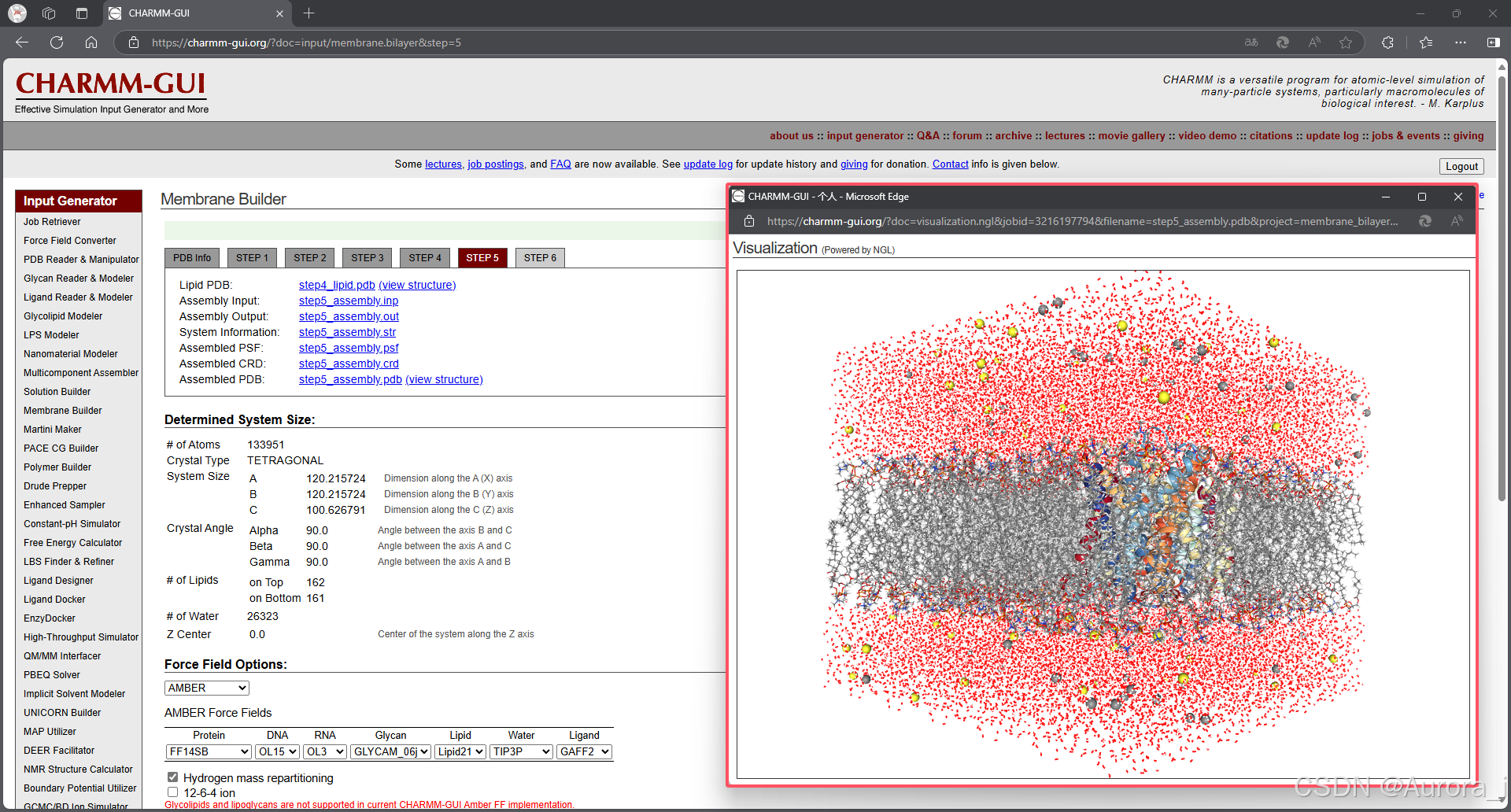Screen dimensions: 1511x812
Task: Open the Protein FF14SB dropdown
Action: click(x=209, y=751)
